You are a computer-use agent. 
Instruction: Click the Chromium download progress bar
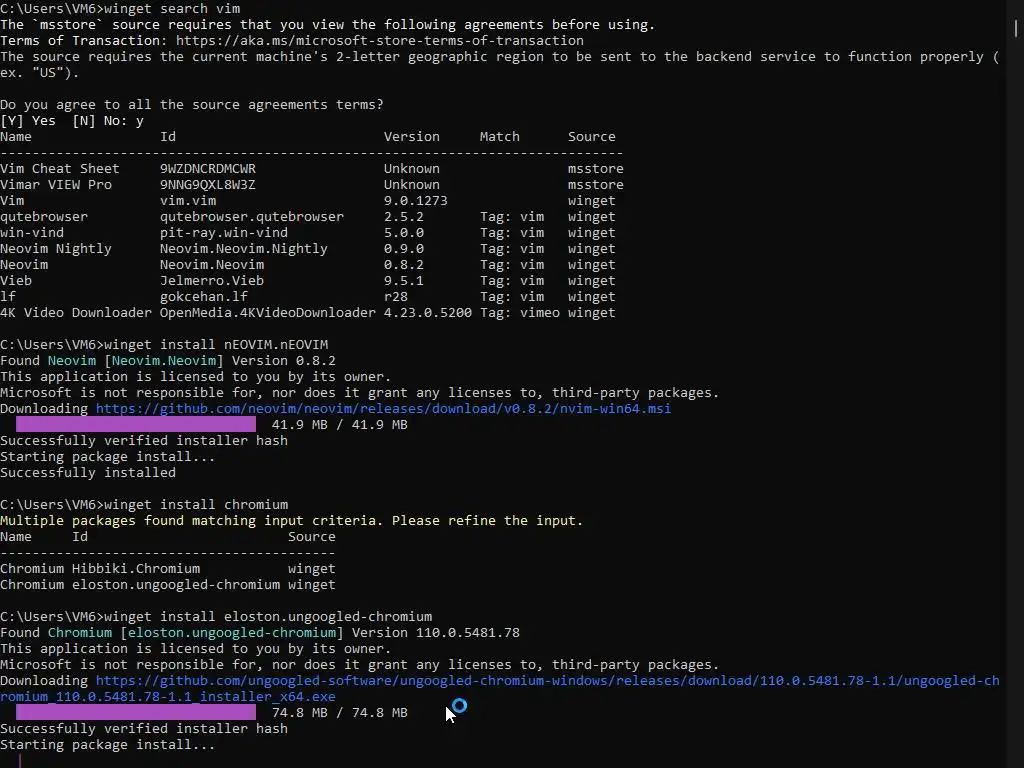(x=136, y=712)
